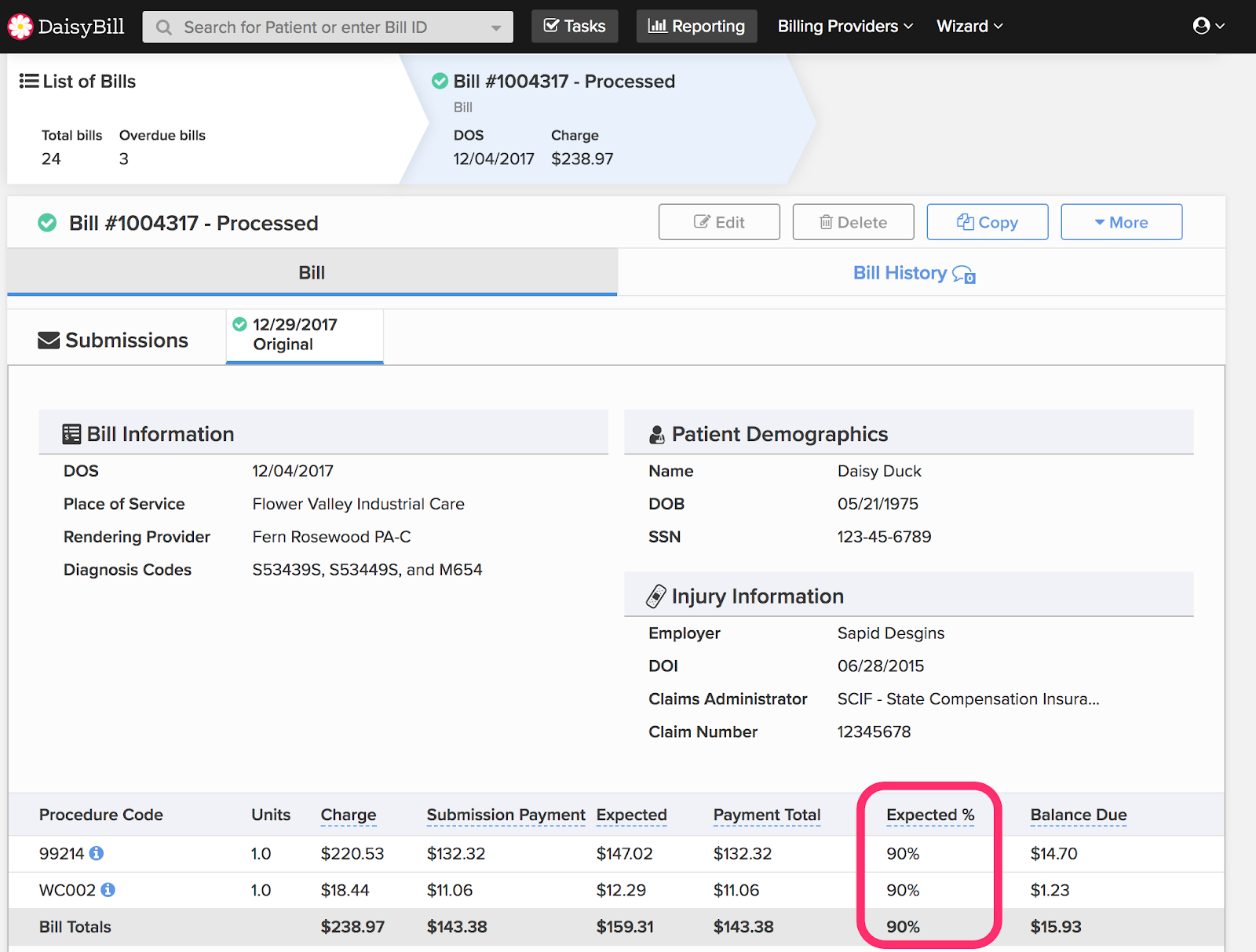Expand the Billing Providers dropdown
This screenshot has height=952, width=1256.
(845, 26)
